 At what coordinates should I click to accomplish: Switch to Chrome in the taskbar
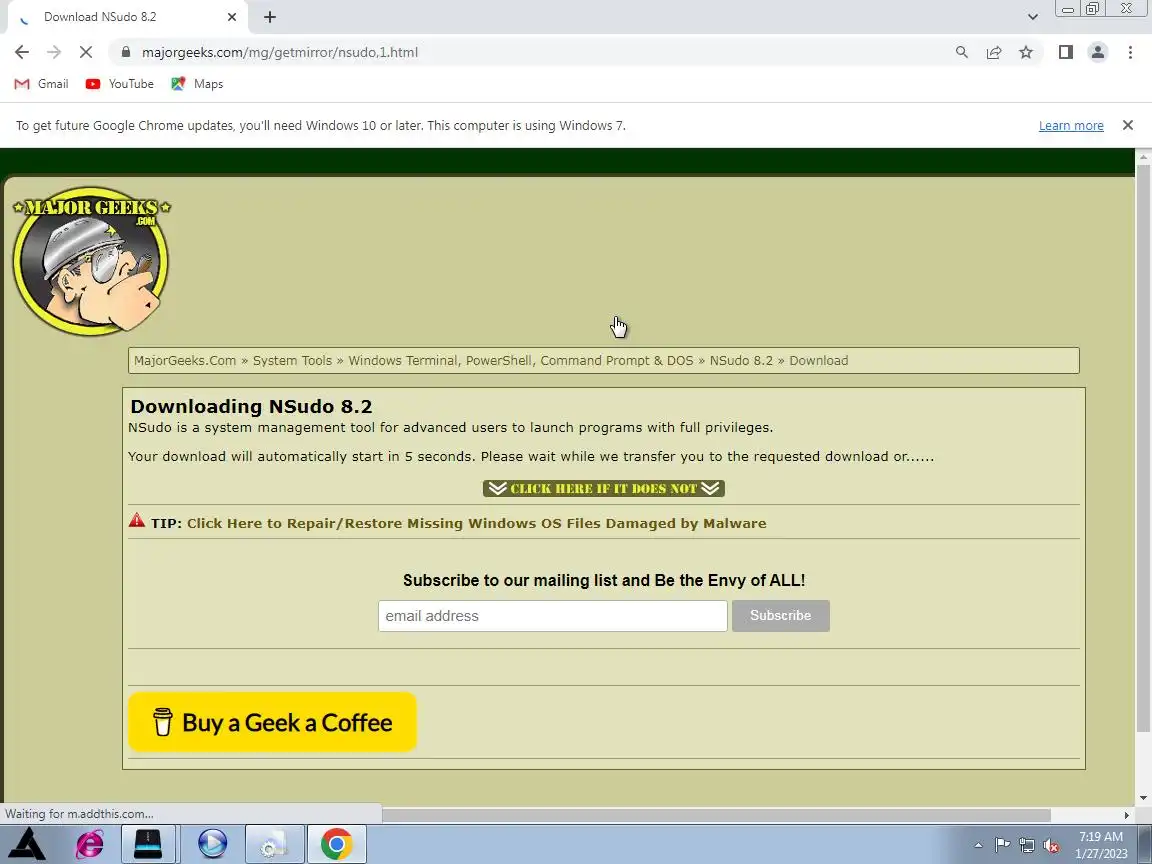coord(336,843)
